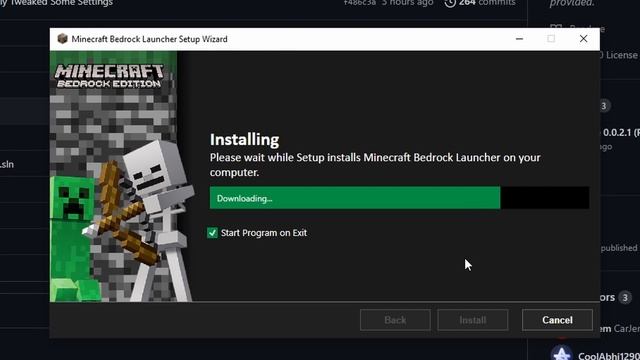Image resolution: width=640 pixels, height=360 pixels.
Task: Cancel the Minecraft Bedrock Launcher installation
Action: click(557, 320)
